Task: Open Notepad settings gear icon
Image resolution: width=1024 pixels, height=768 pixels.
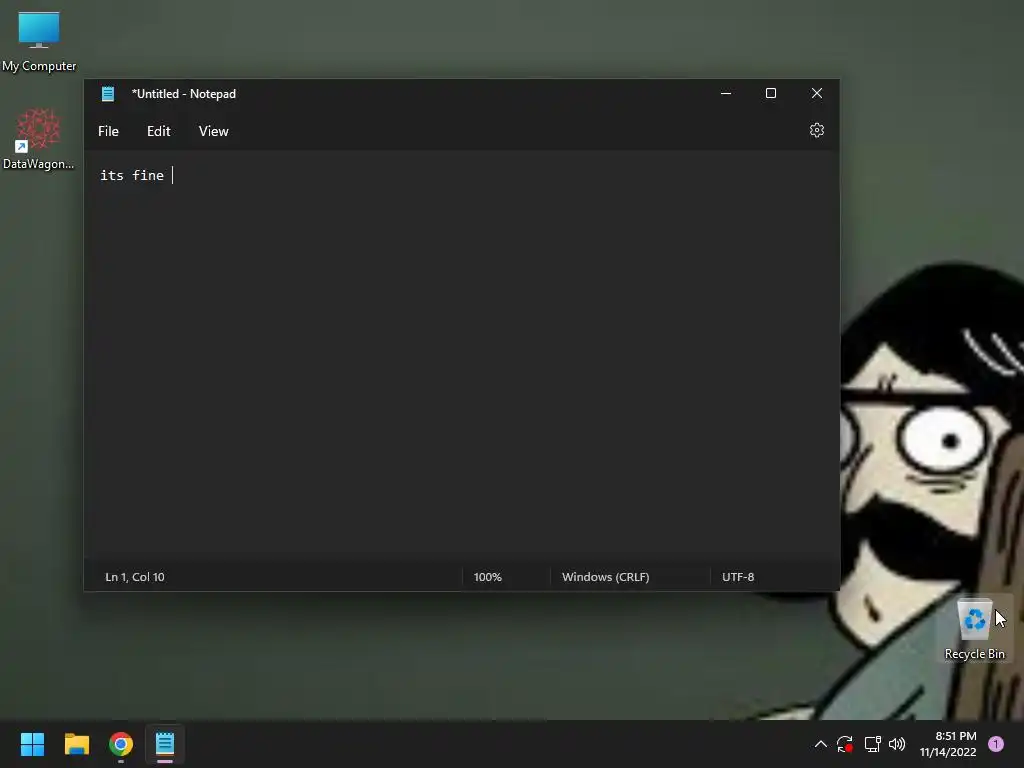Action: point(816,131)
